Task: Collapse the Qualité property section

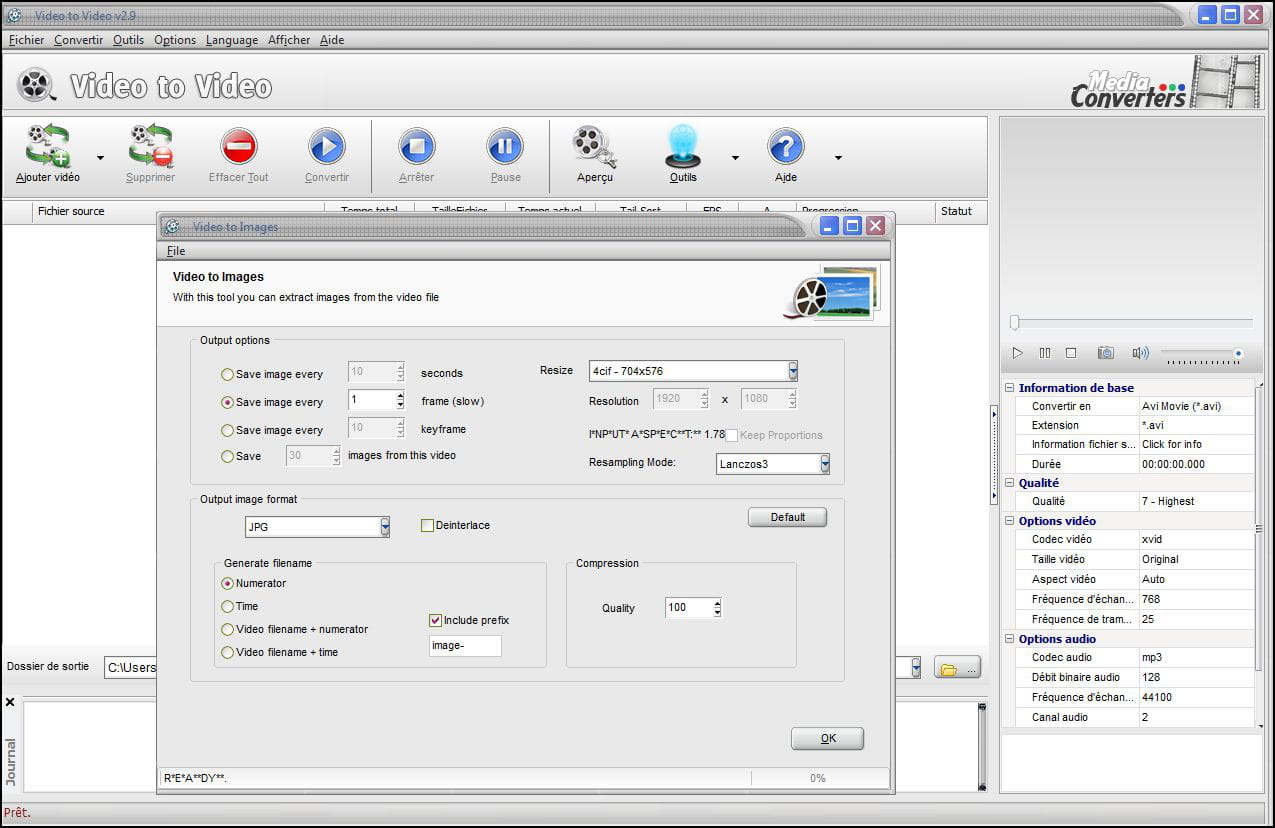Action: tap(1010, 483)
